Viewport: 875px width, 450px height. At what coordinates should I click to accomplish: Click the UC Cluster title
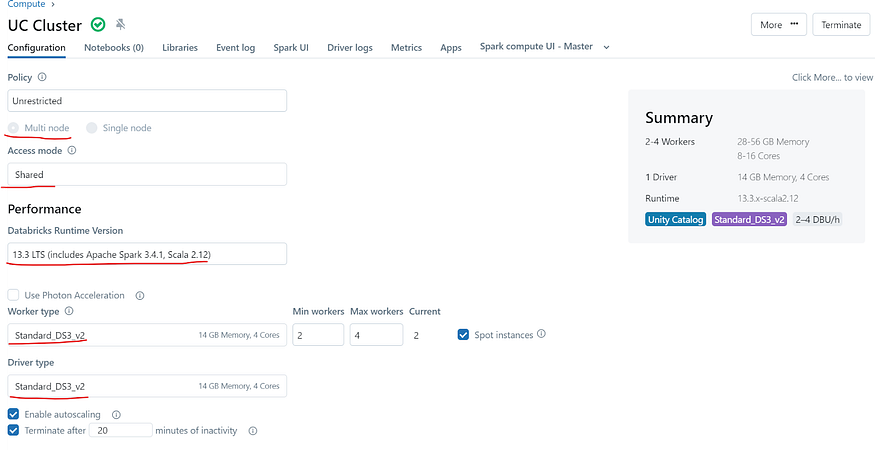tap(45, 25)
